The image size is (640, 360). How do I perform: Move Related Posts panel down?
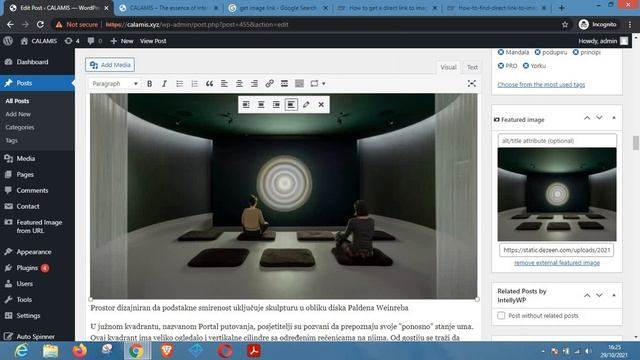pos(599,295)
